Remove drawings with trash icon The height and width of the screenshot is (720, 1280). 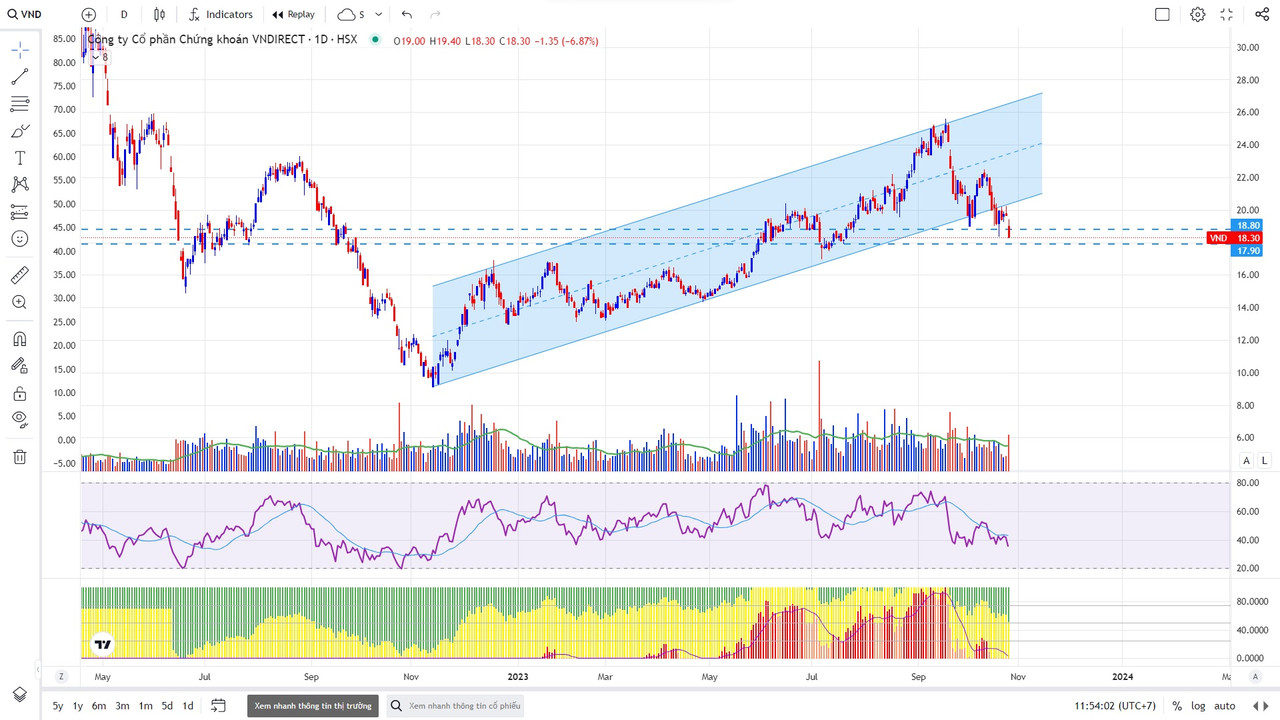coord(20,457)
